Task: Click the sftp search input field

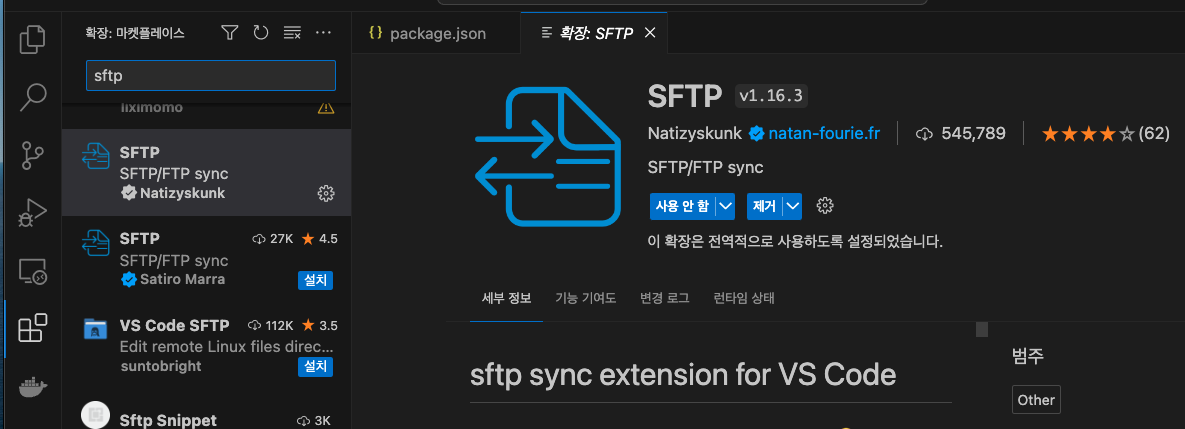Action: (211, 76)
